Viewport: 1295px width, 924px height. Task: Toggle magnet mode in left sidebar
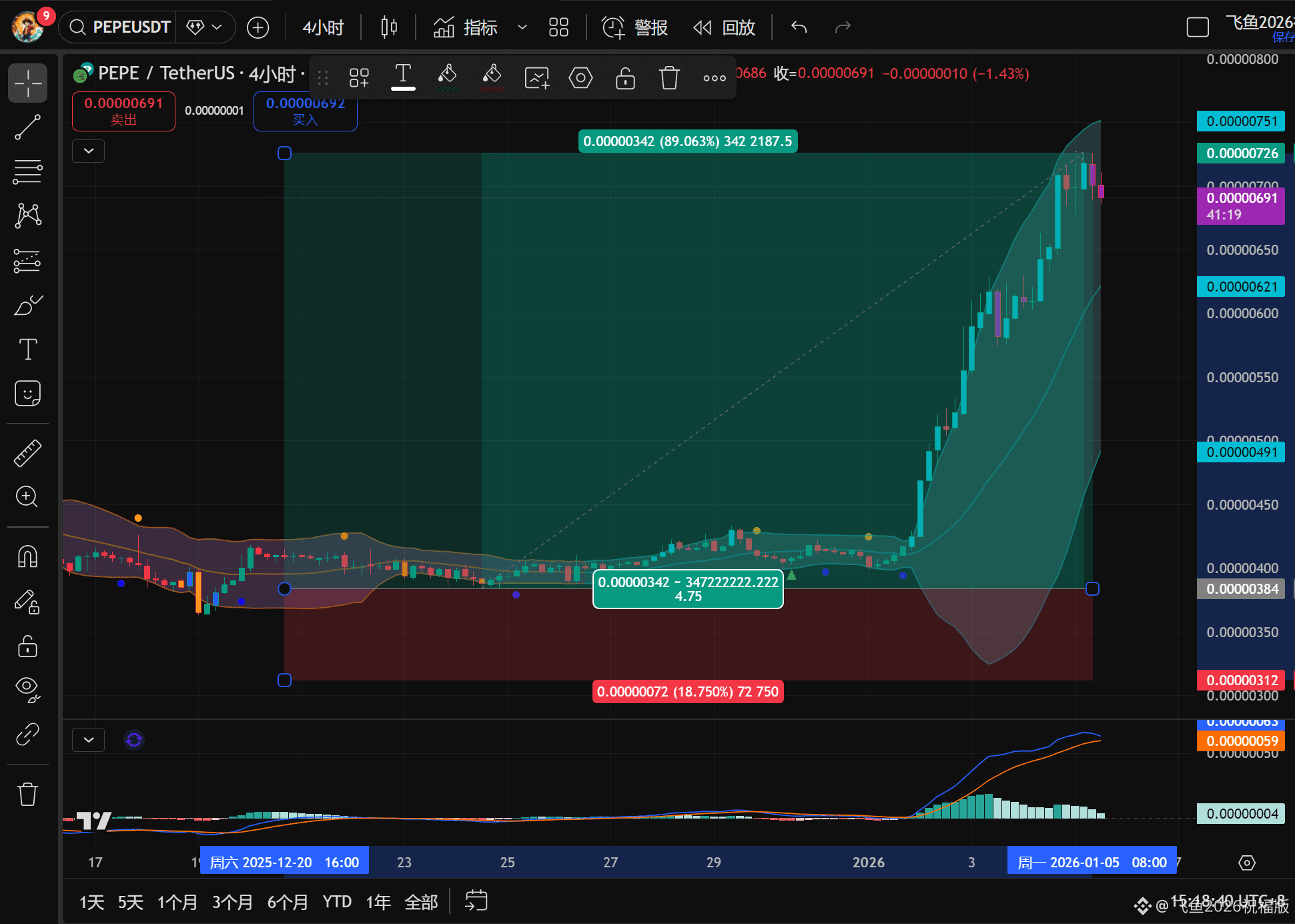coord(27,556)
